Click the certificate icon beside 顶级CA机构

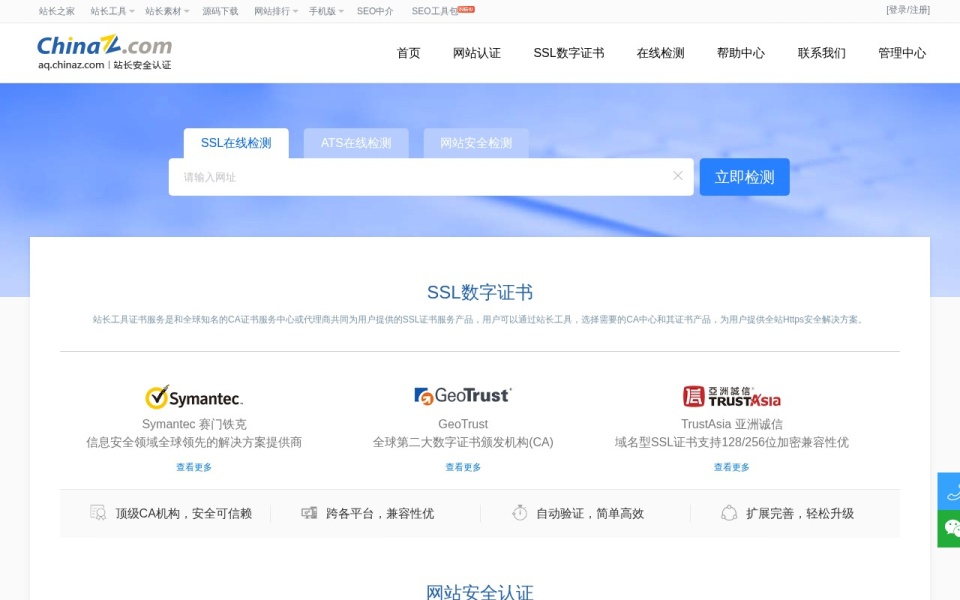[x=98, y=512]
